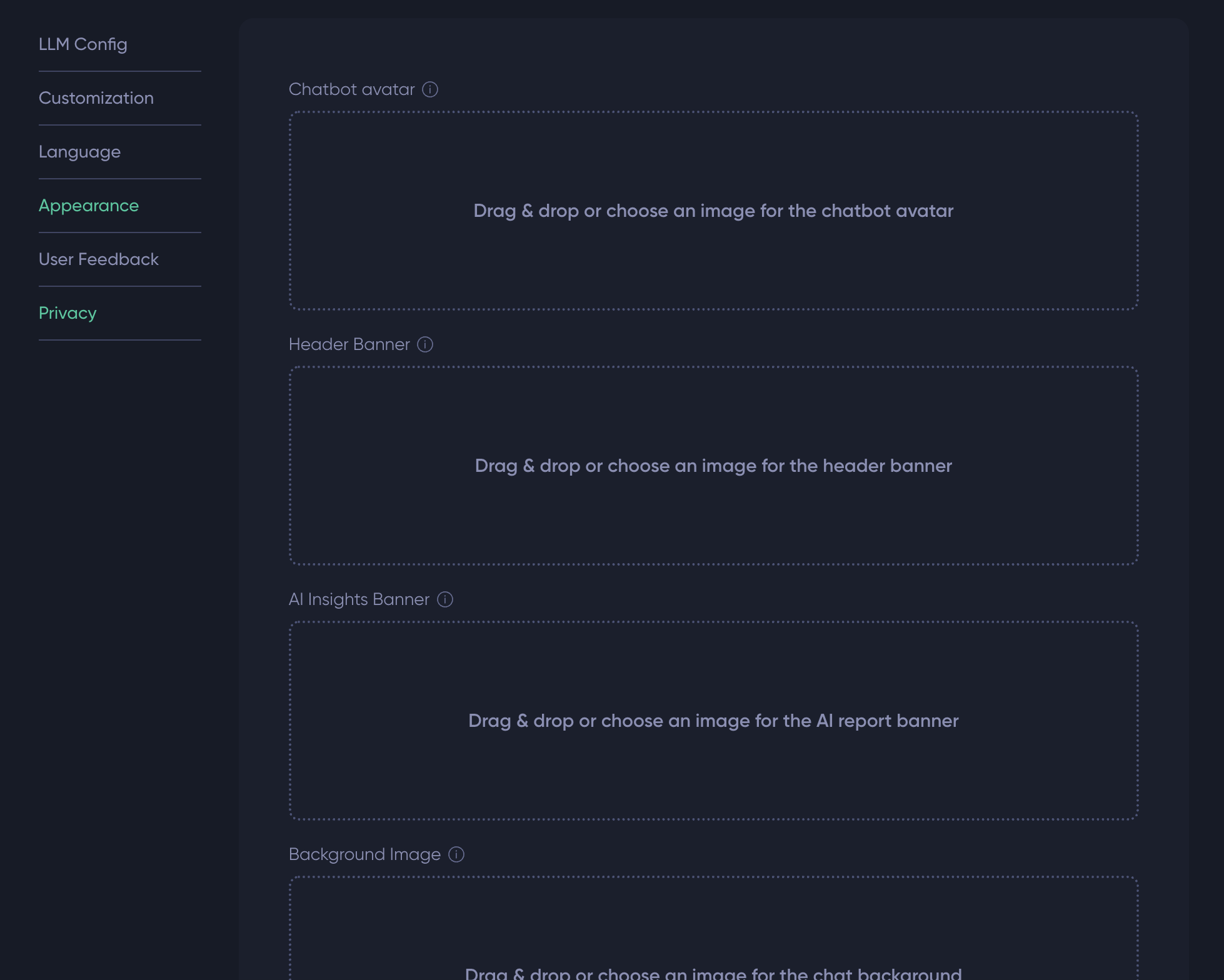The height and width of the screenshot is (980, 1224).
Task: Switch to the Appearance settings tab
Action: [89, 206]
